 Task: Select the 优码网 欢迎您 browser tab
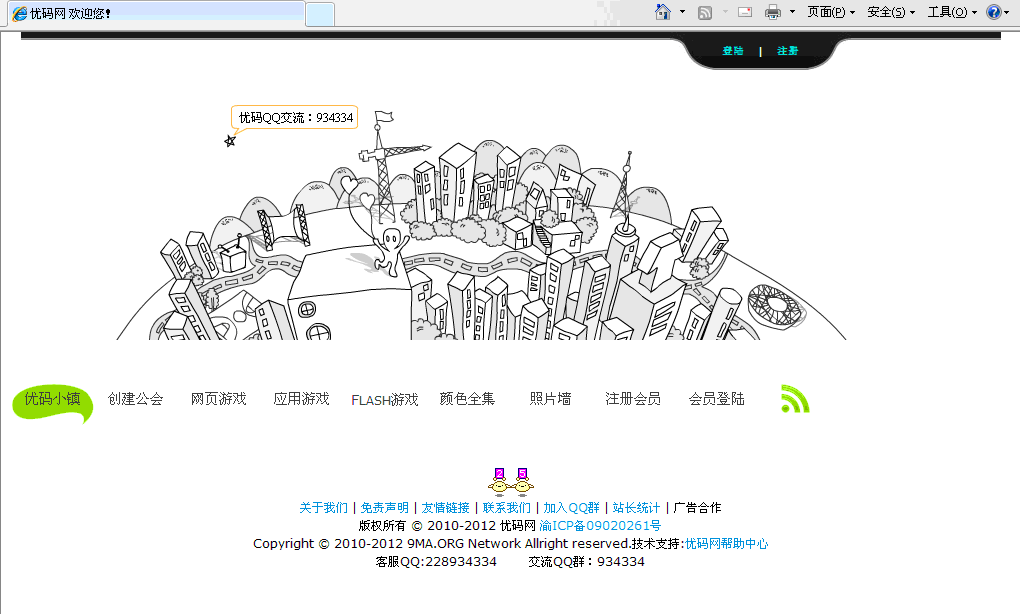150,11
